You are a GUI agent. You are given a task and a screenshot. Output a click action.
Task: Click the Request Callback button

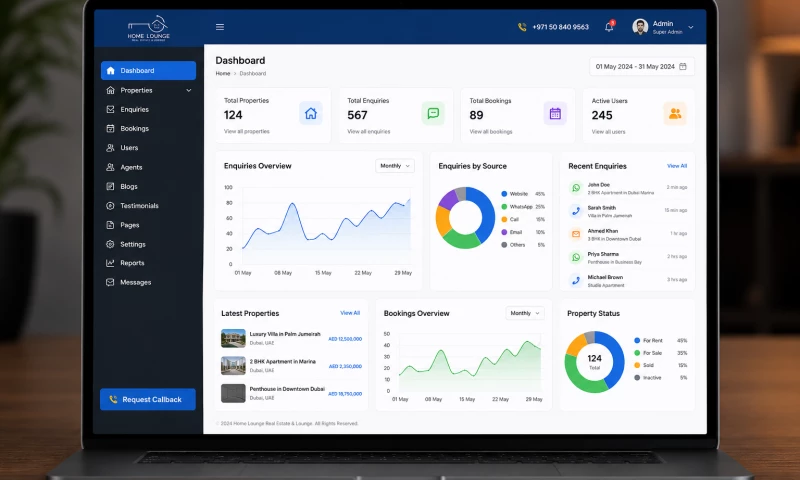[148, 399]
